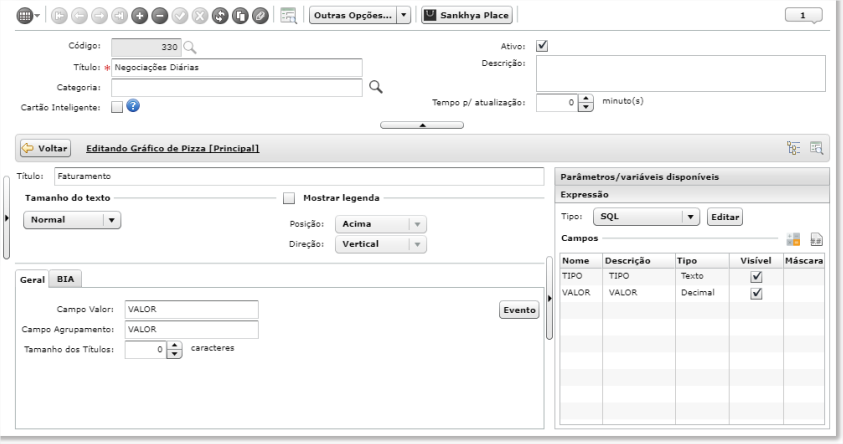Open attachments with the paperclip icon

coord(260,16)
